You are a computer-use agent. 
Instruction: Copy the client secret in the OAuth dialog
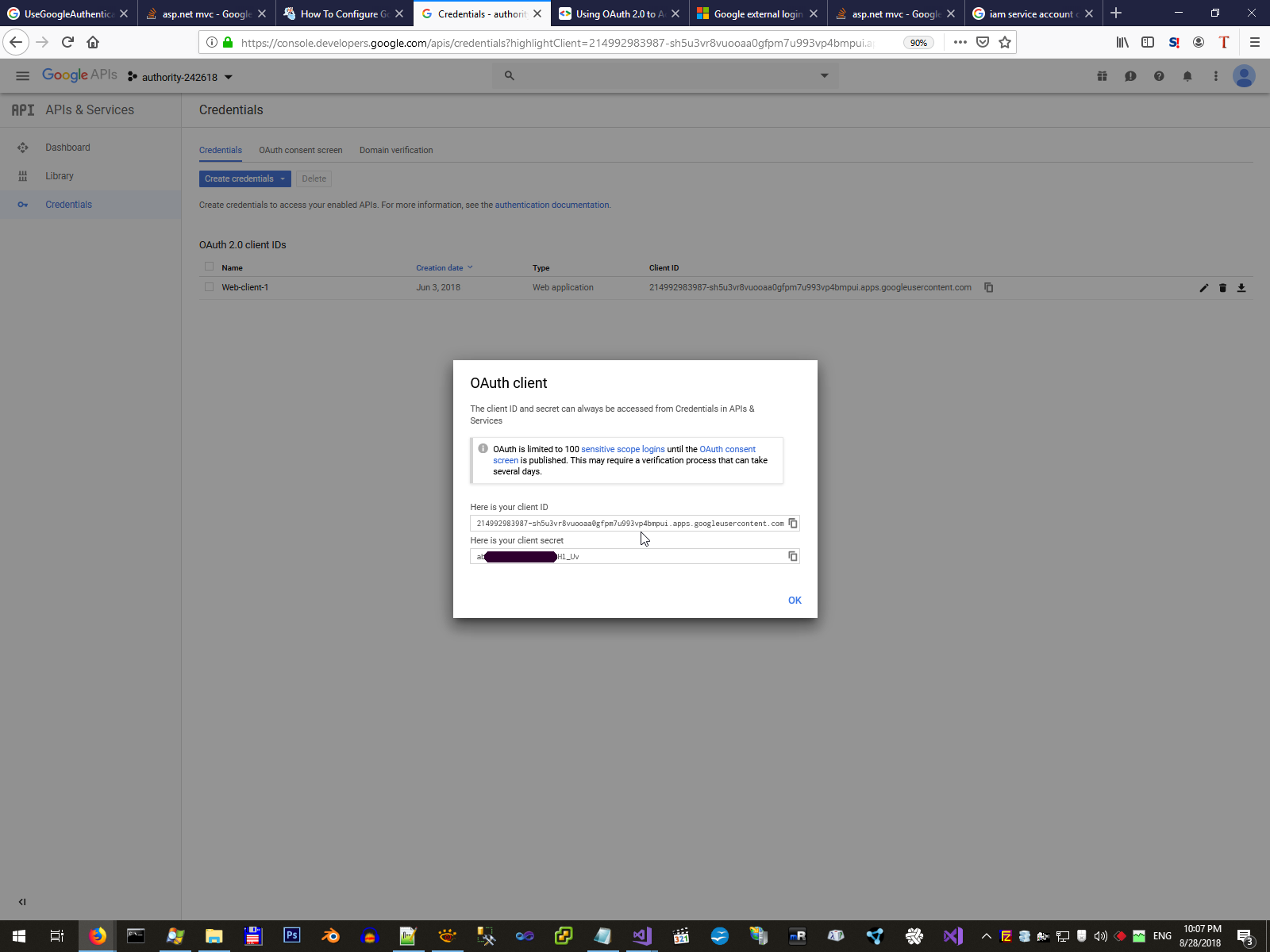click(792, 556)
